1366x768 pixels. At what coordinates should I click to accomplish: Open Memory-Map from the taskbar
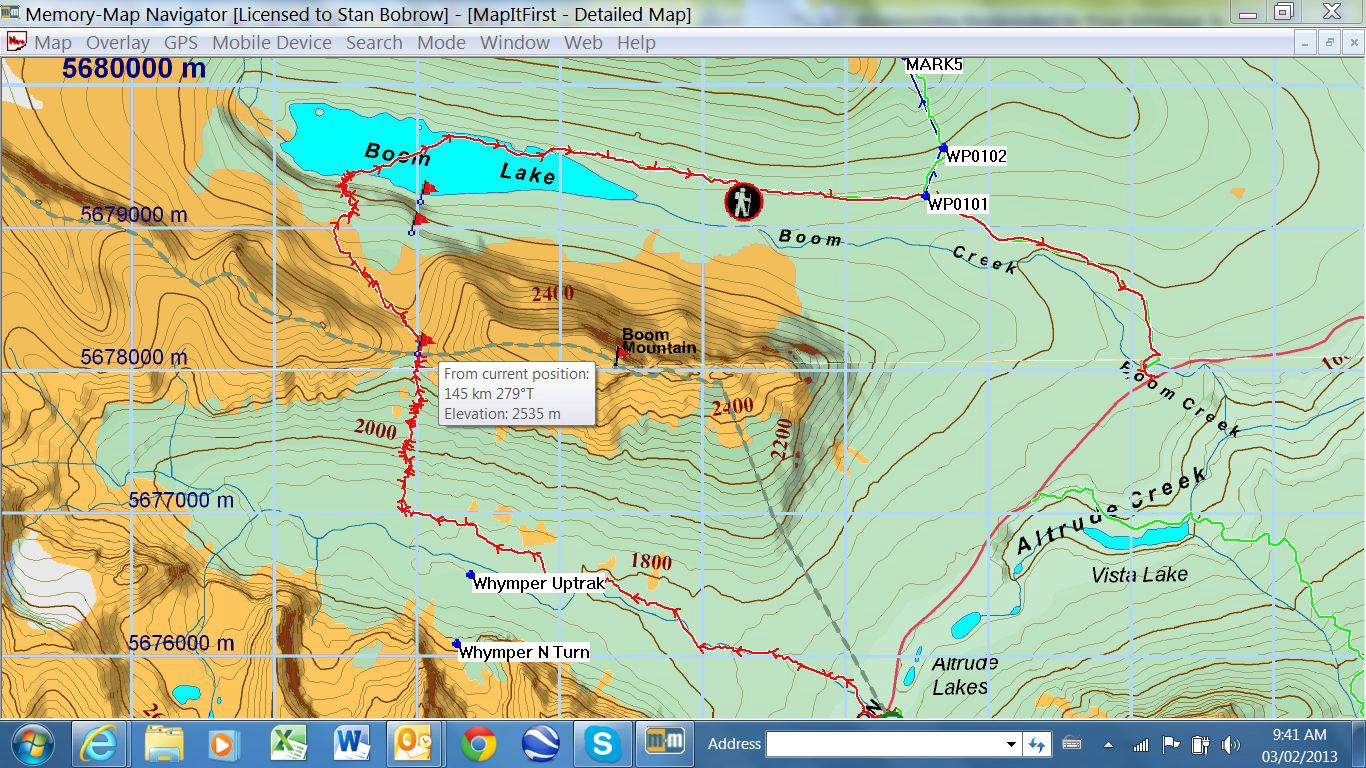tap(664, 744)
